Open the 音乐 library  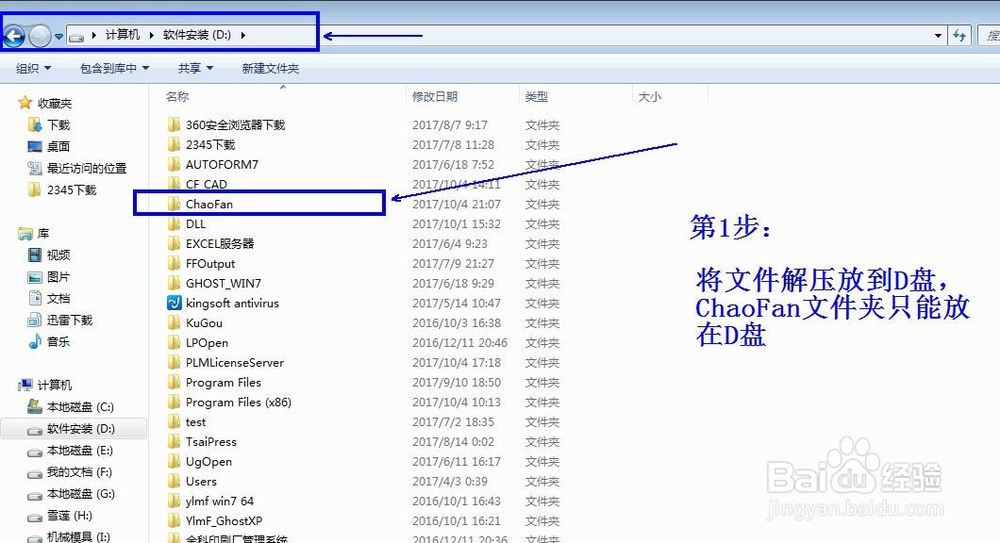point(58,341)
